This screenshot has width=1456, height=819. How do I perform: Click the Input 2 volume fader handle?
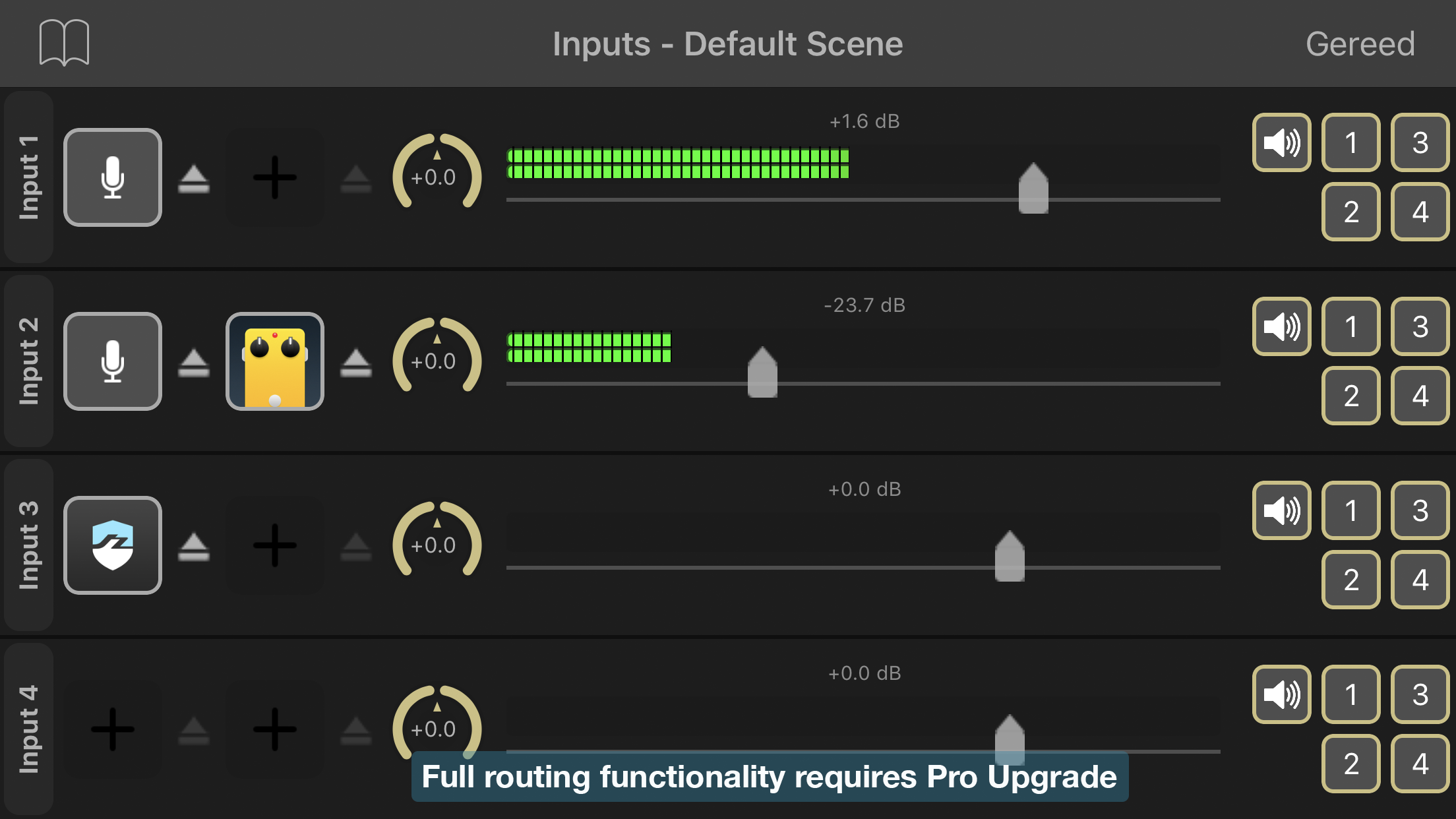pos(762,372)
